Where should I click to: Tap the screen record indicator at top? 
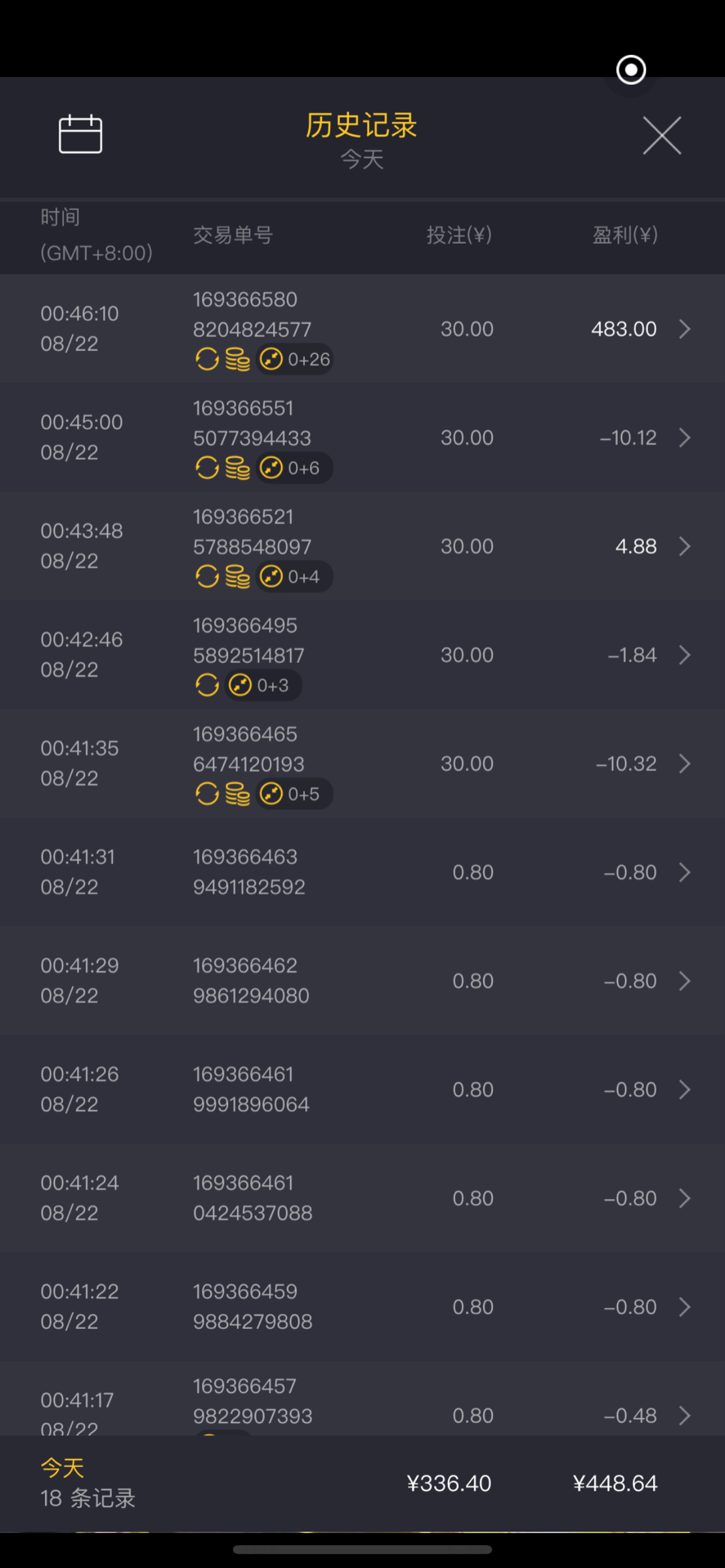click(x=631, y=70)
